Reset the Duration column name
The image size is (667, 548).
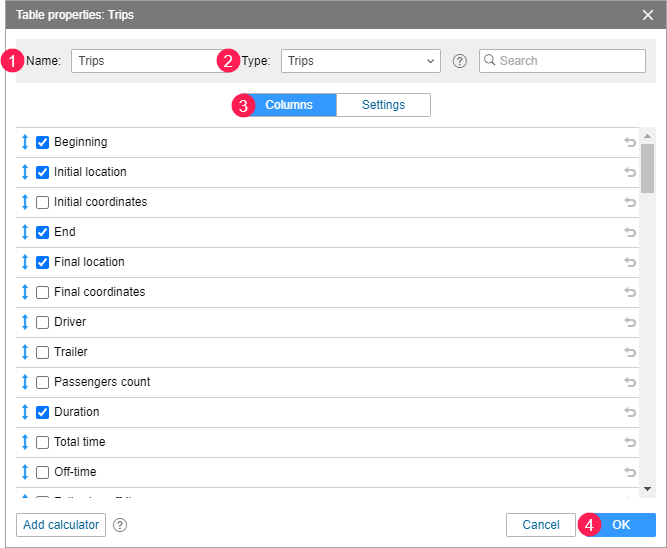(x=630, y=412)
